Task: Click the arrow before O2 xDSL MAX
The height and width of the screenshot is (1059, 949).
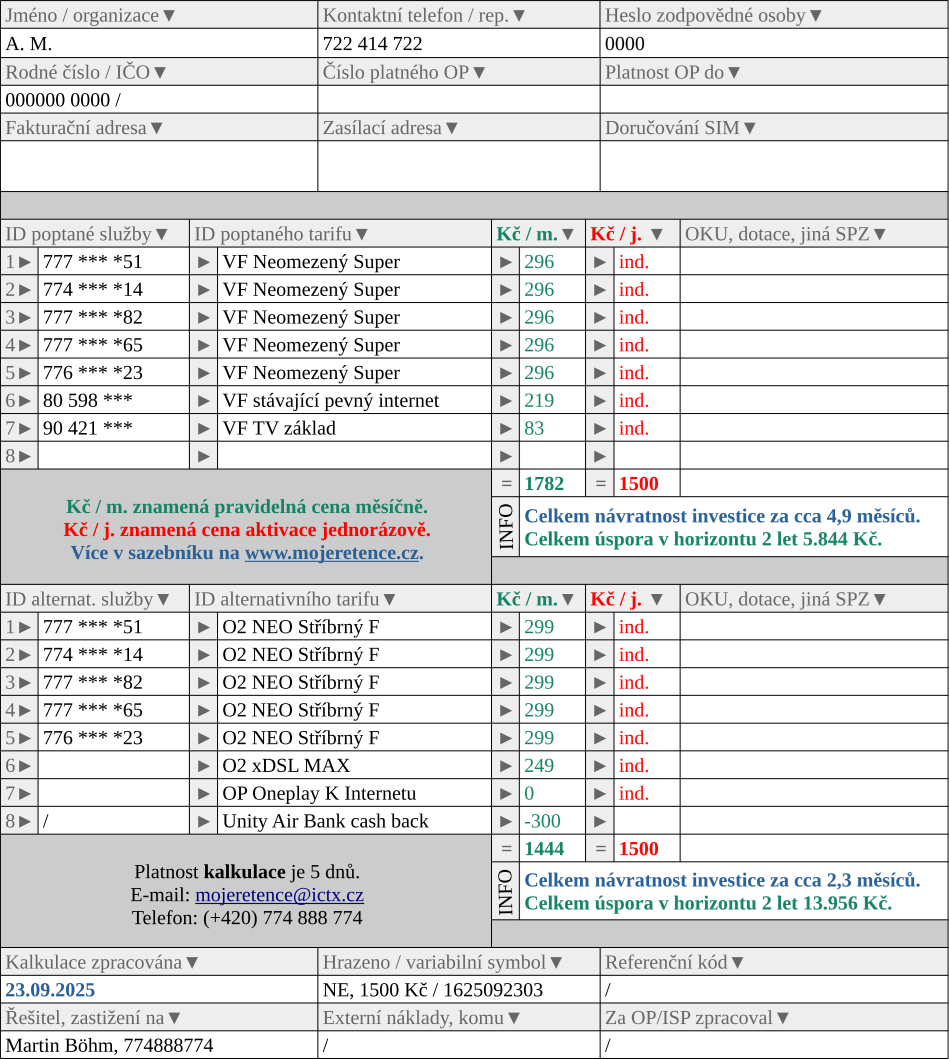Action: (x=204, y=766)
